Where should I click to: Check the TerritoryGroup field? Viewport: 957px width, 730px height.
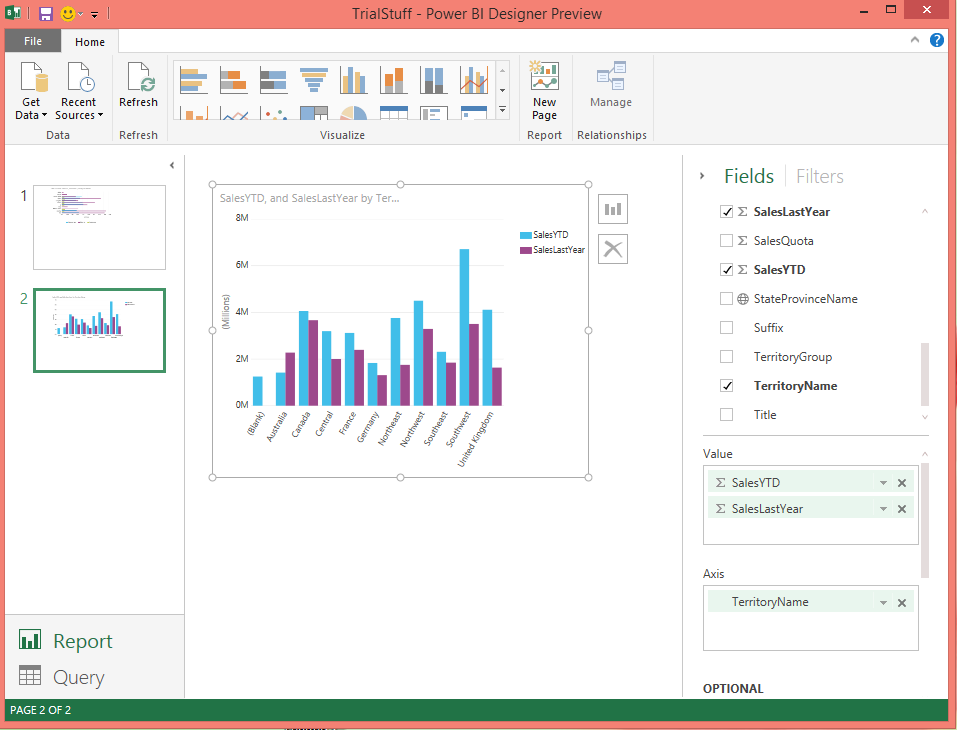tap(726, 356)
